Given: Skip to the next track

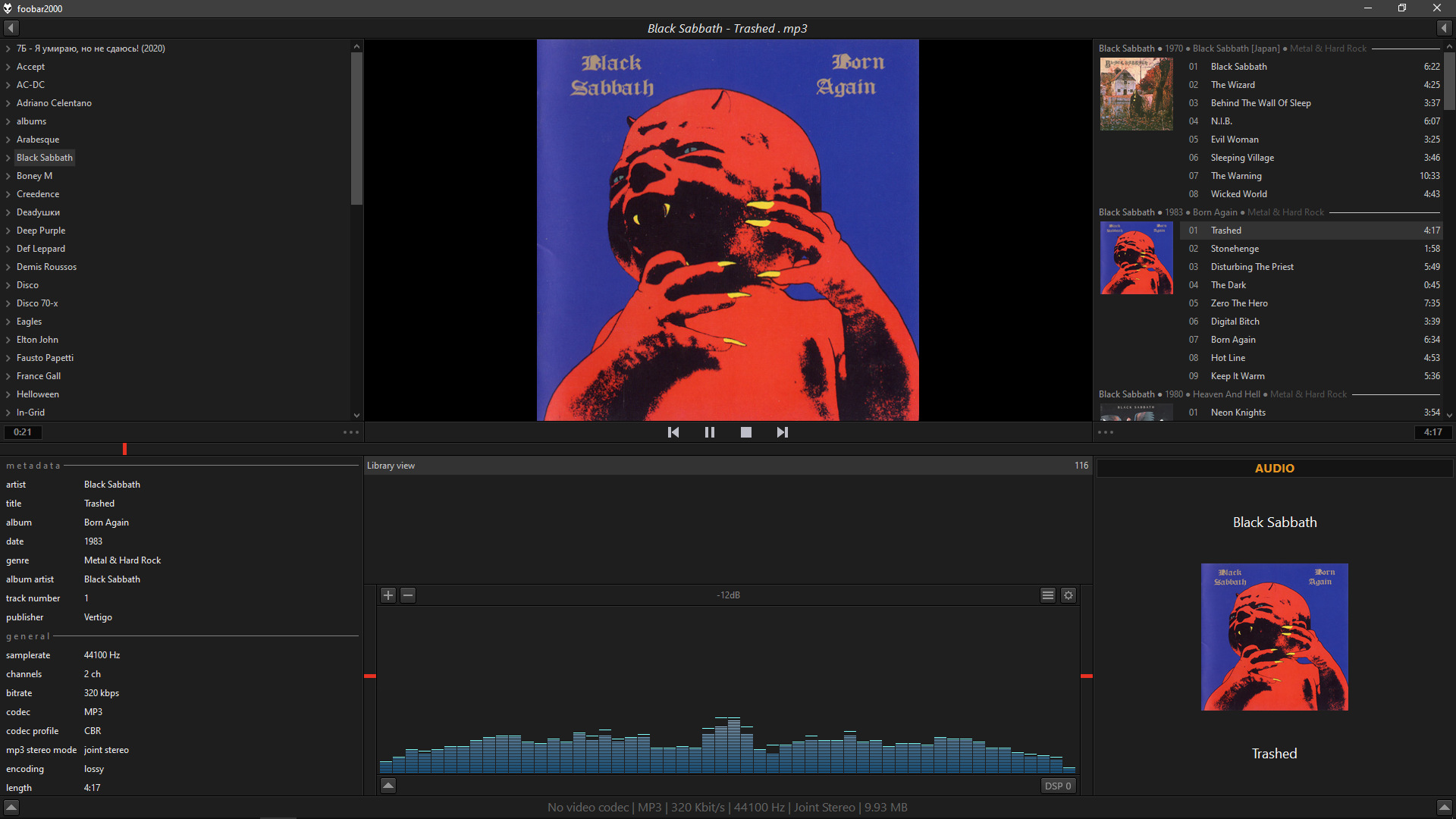Looking at the screenshot, I should point(782,432).
